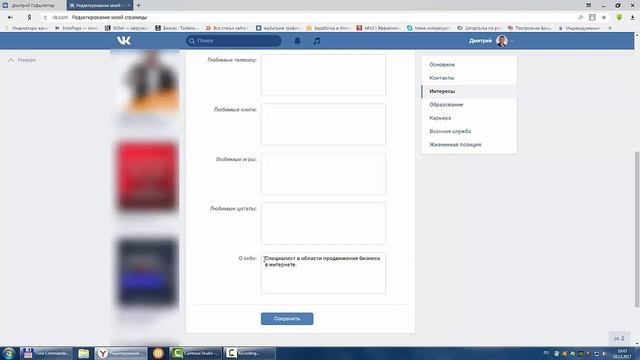Open the VK logo home link

(x=124, y=40)
